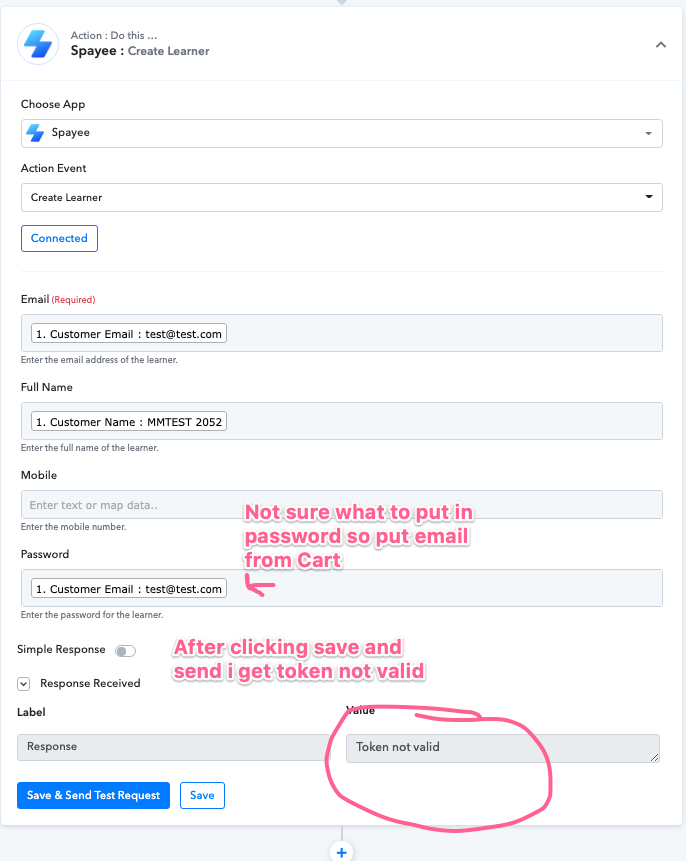Click Save & Send Test Request
This screenshot has width=686, height=861.
[x=93, y=795]
